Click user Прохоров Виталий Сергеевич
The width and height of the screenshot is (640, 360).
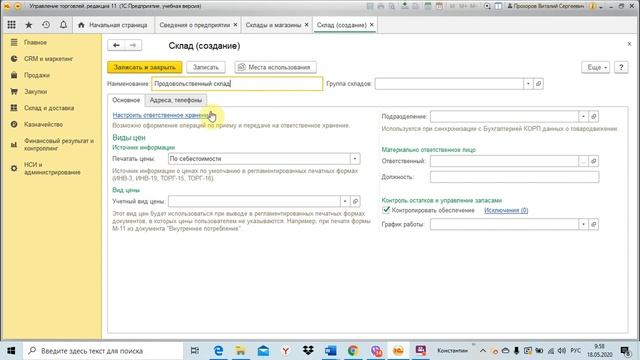click(x=547, y=6)
